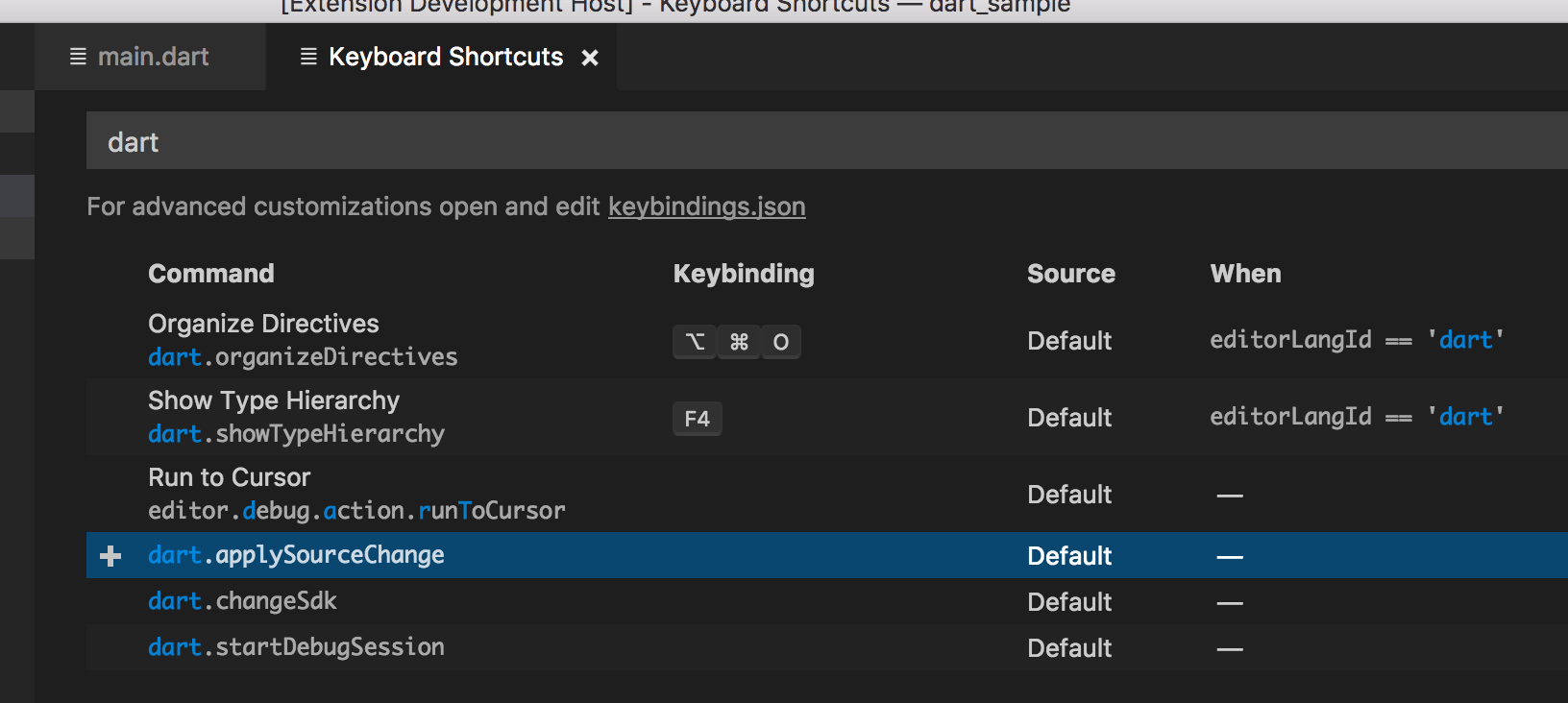Image resolution: width=1568 pixels, height=703 pixels.
Task: Click the plus icon on dart.applySourceChange row
Action: point(112,555)
